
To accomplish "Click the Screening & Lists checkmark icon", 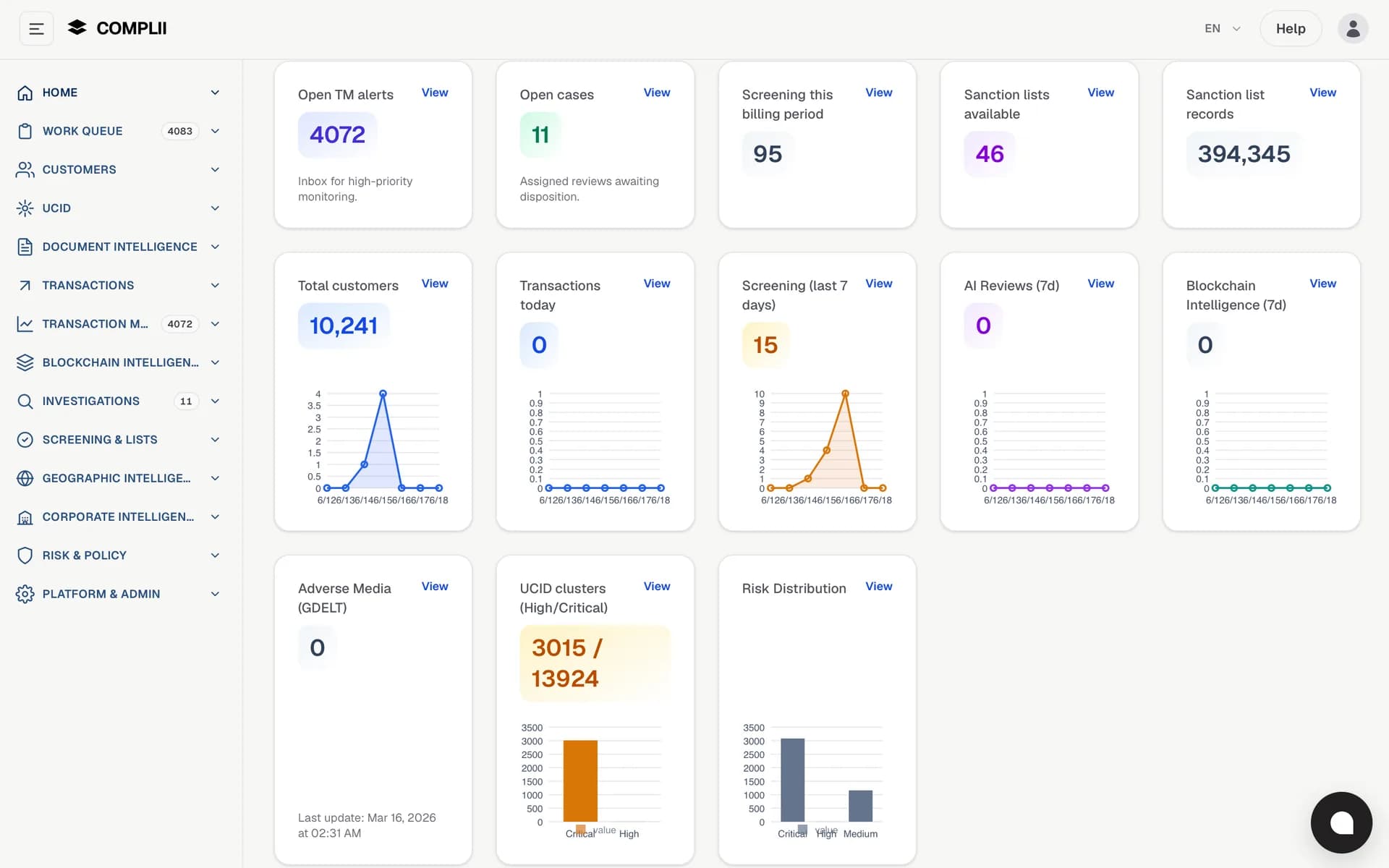I will point(25,440).
